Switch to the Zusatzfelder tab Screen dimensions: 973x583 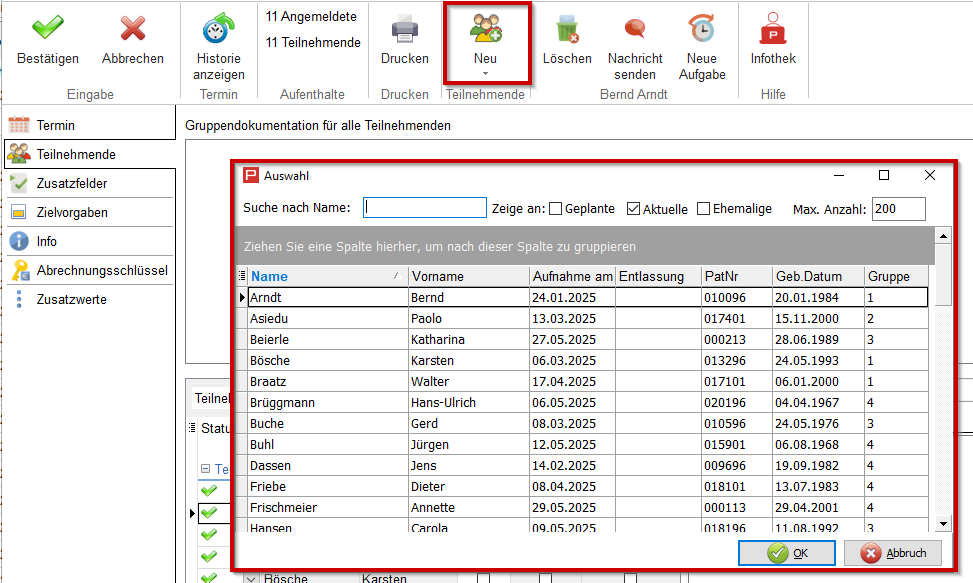(72, 184)
